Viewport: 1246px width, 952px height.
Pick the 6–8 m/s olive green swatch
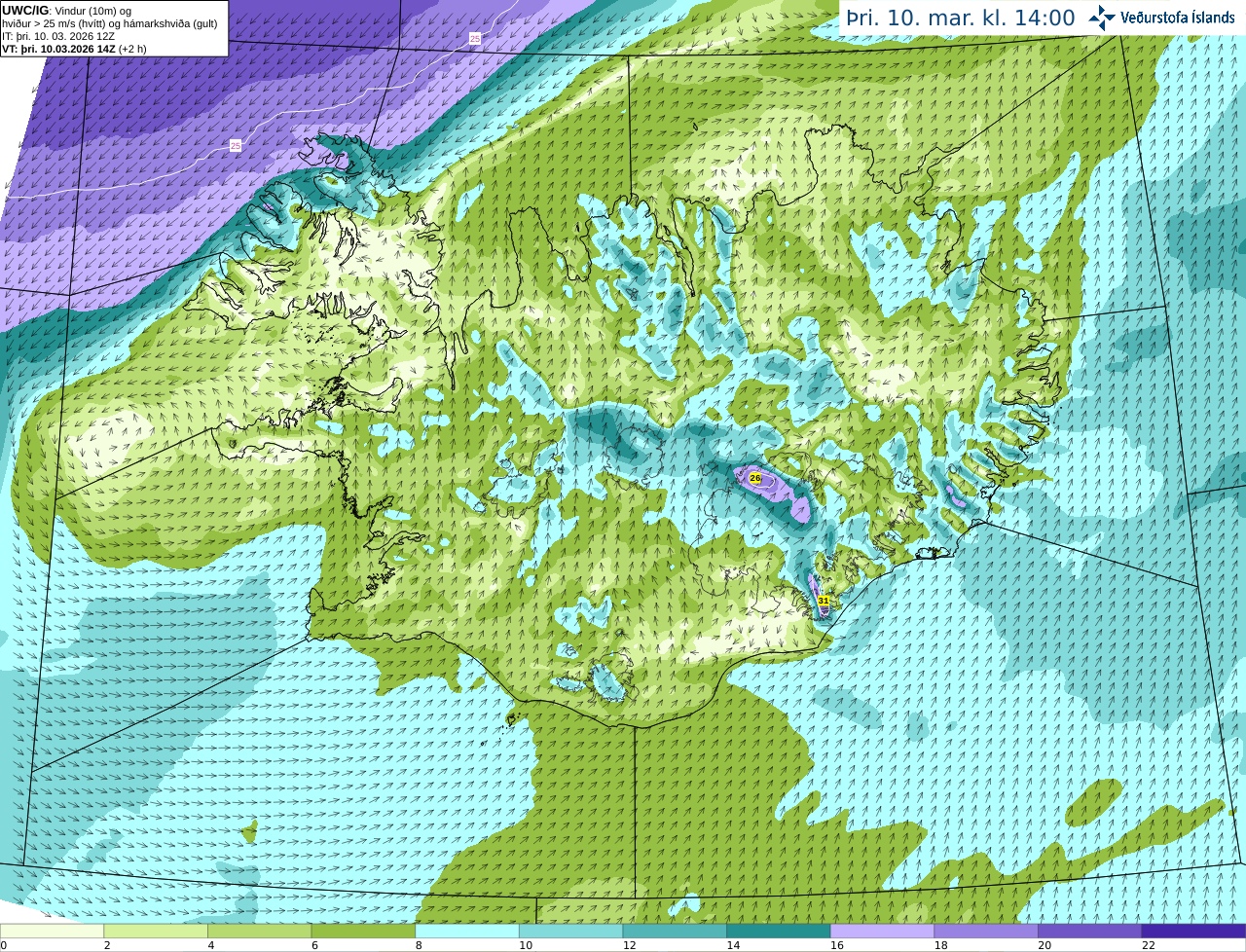pyautogui.click(x=363, y=931)
